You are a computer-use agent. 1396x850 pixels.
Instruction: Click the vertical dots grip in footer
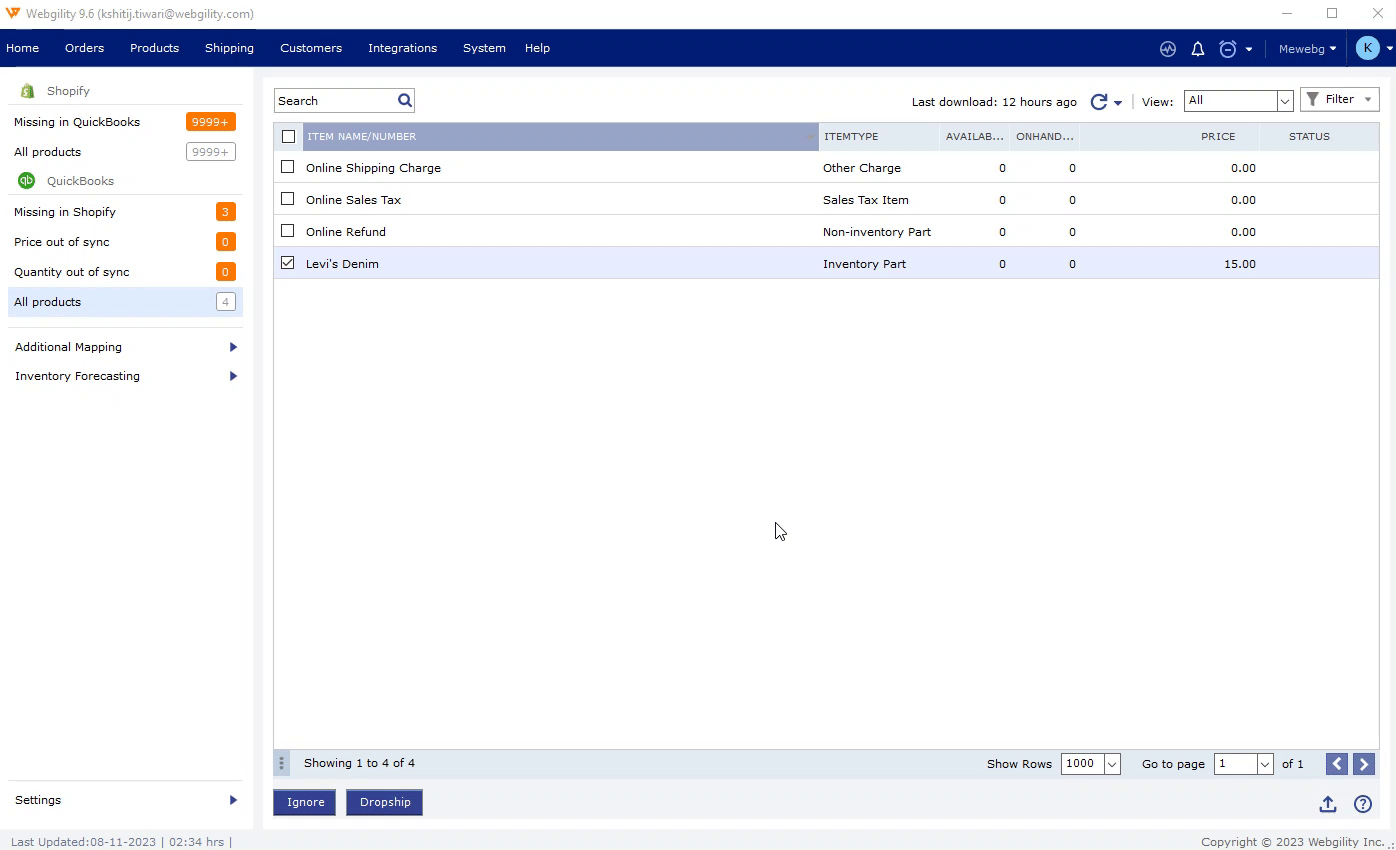click(281, 763)
